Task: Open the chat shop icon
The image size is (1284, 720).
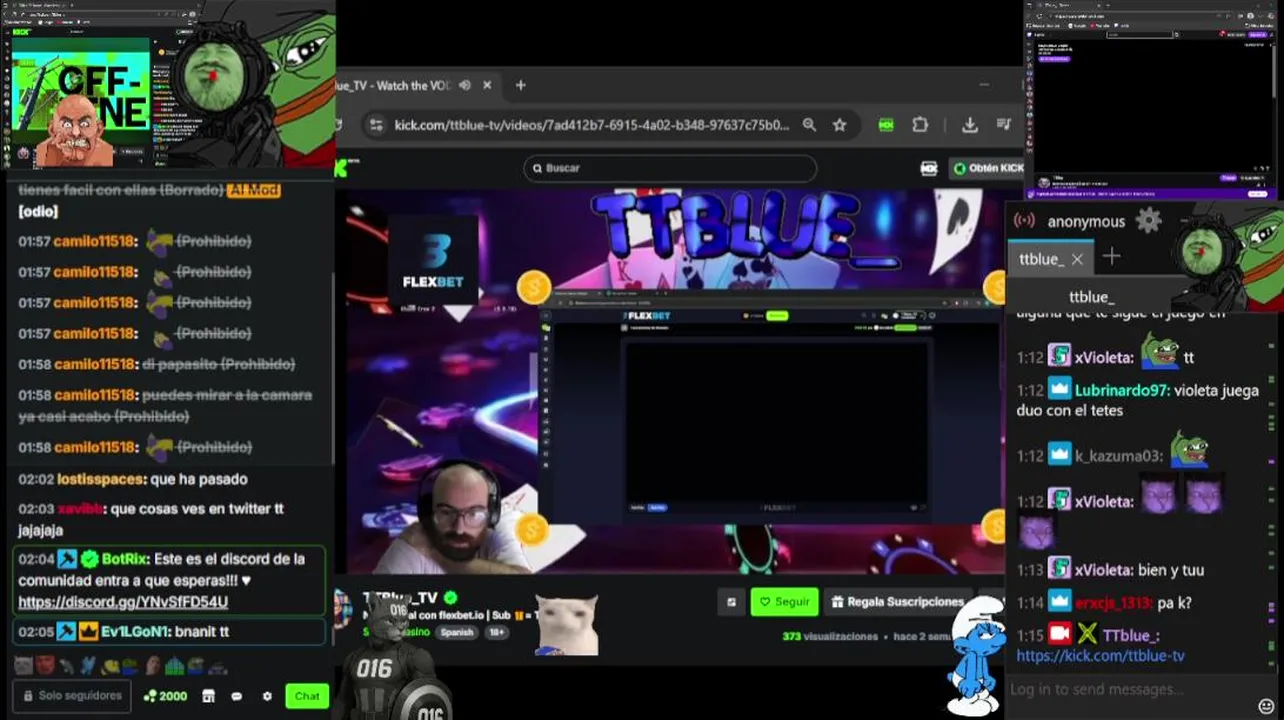Action: click(208, 696)
